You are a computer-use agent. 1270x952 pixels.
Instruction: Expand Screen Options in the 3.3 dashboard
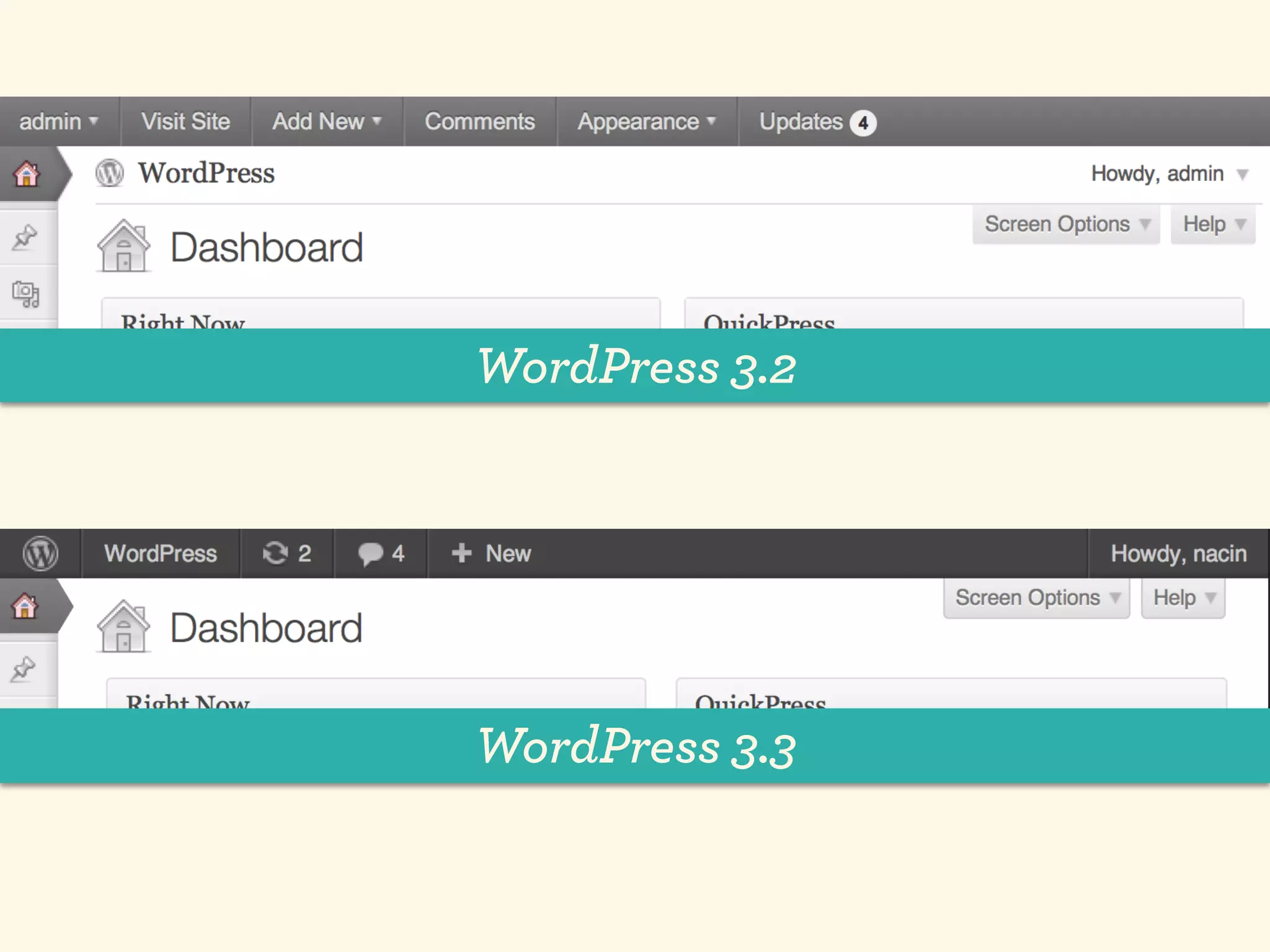1037,598
